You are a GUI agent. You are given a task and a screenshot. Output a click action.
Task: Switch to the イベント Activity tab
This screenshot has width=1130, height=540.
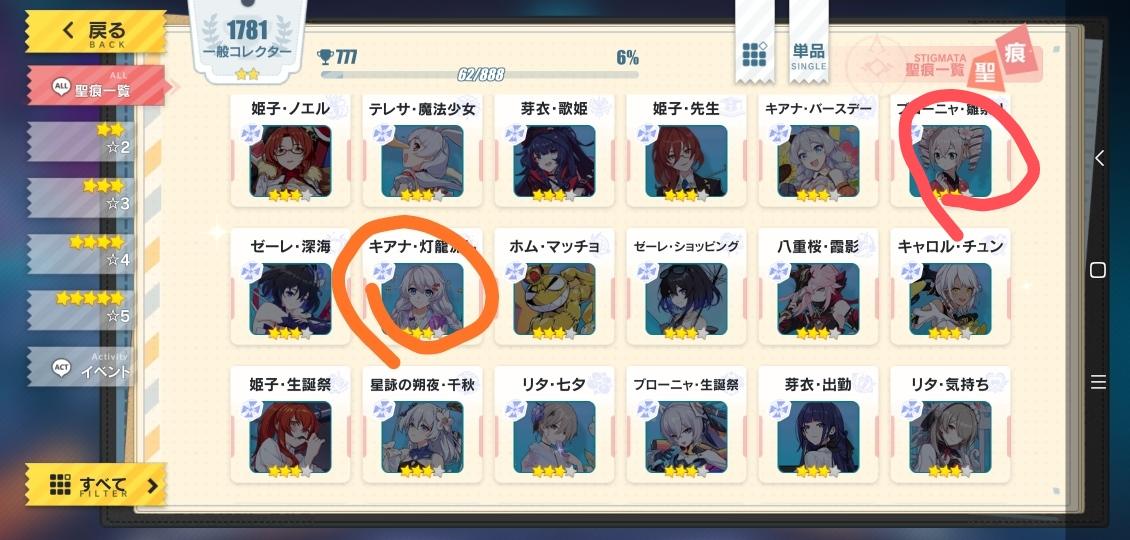[81, 366]
